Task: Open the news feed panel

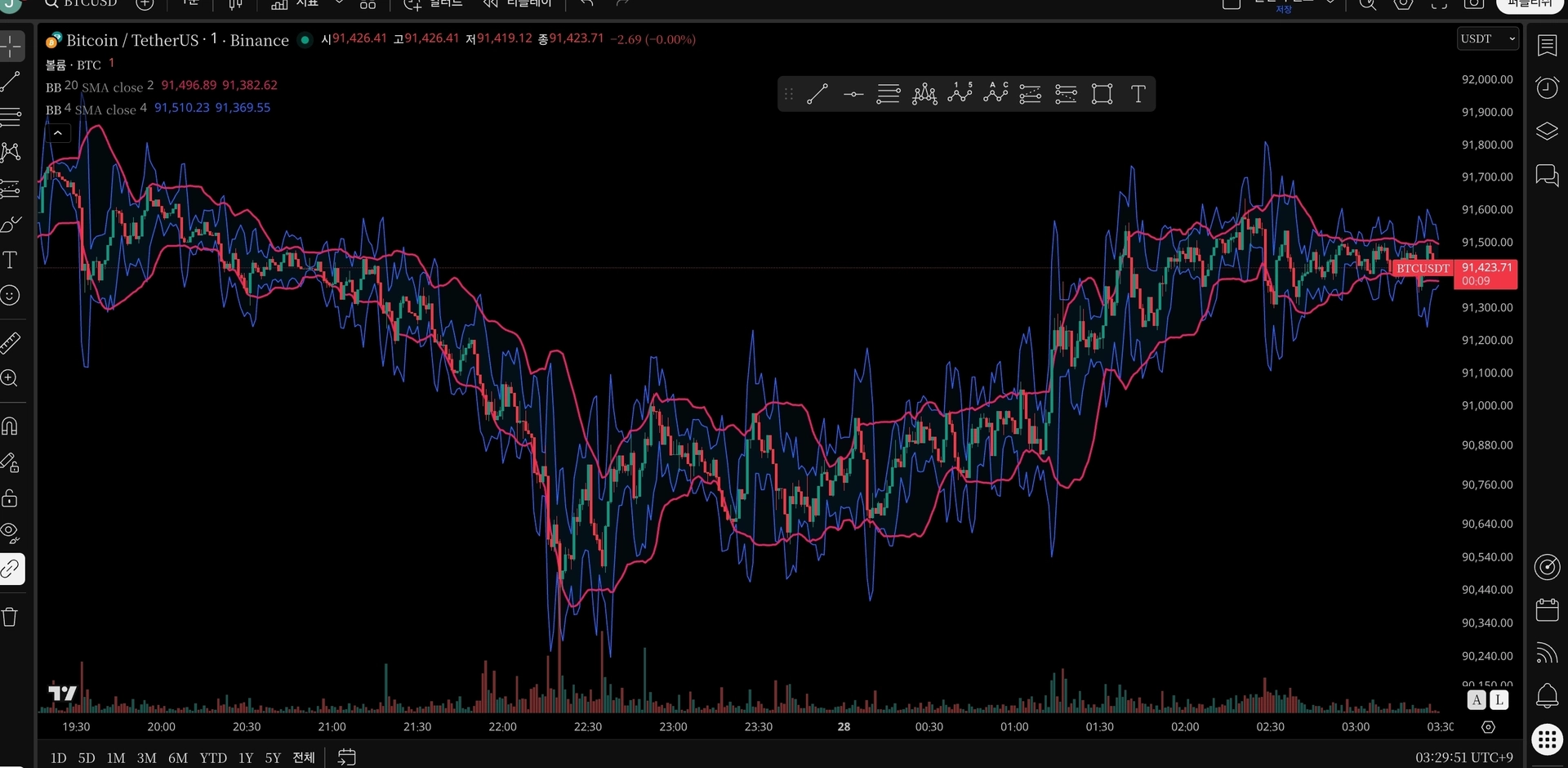Action: [1547, 653]
